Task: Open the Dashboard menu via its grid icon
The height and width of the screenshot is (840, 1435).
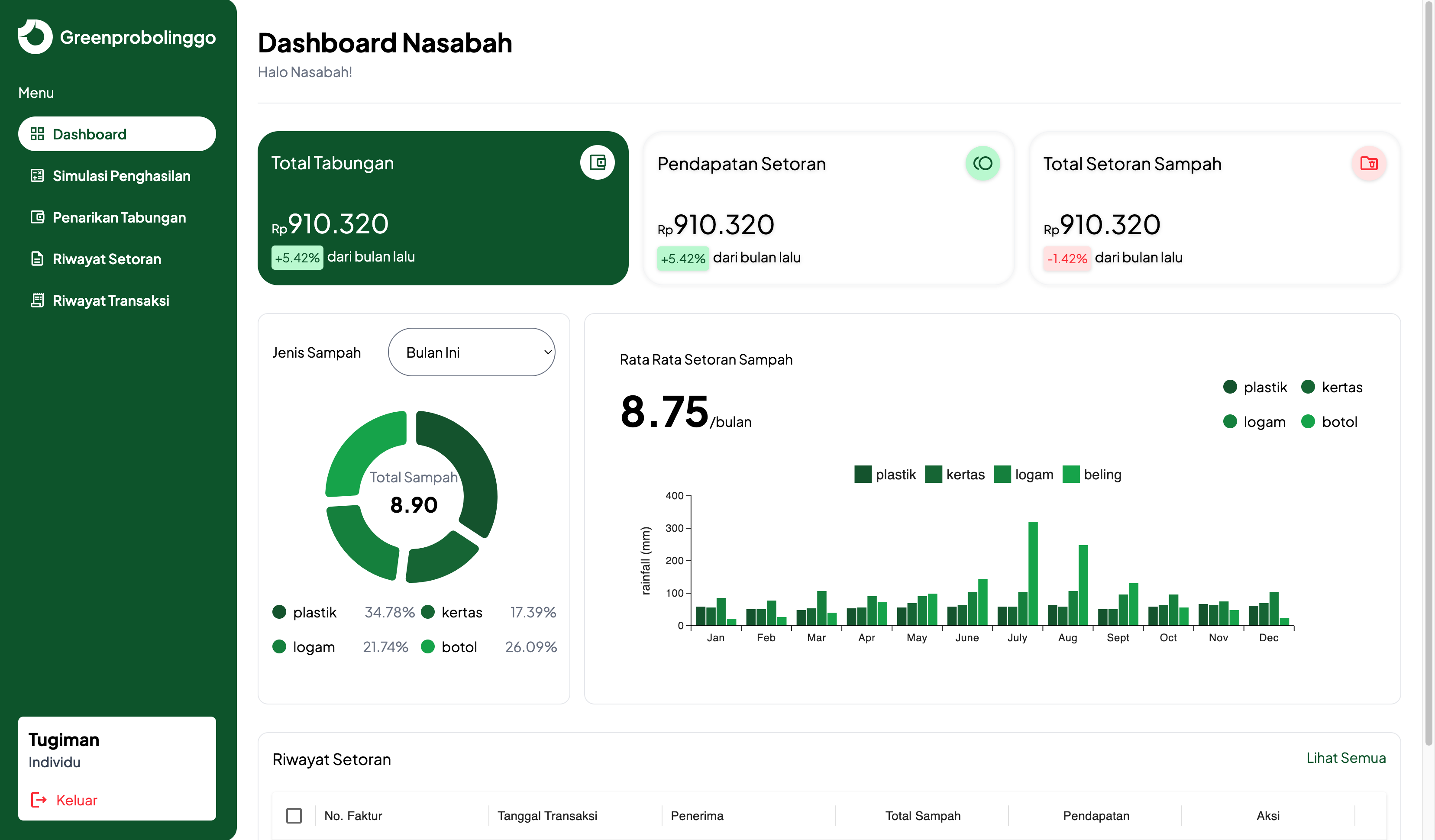Action: (x=38, y=134)
